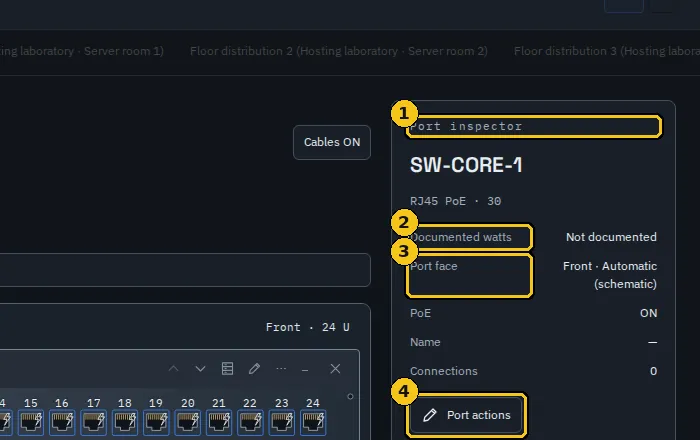Screen dimensions: 700x440
Task: Collapse the device with the dash icon
Action: (x=305, y=370)
